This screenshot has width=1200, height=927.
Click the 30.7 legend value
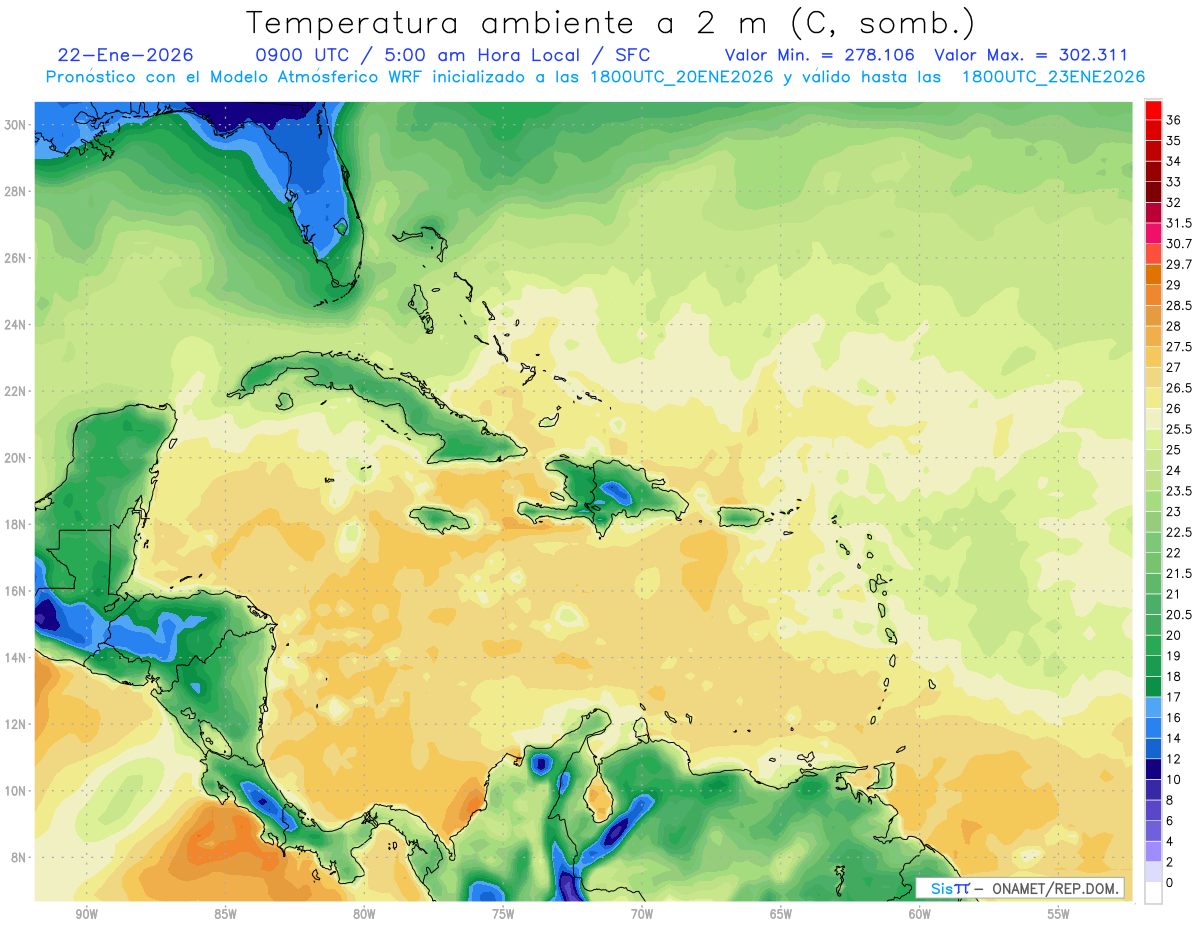(1179, 244)
